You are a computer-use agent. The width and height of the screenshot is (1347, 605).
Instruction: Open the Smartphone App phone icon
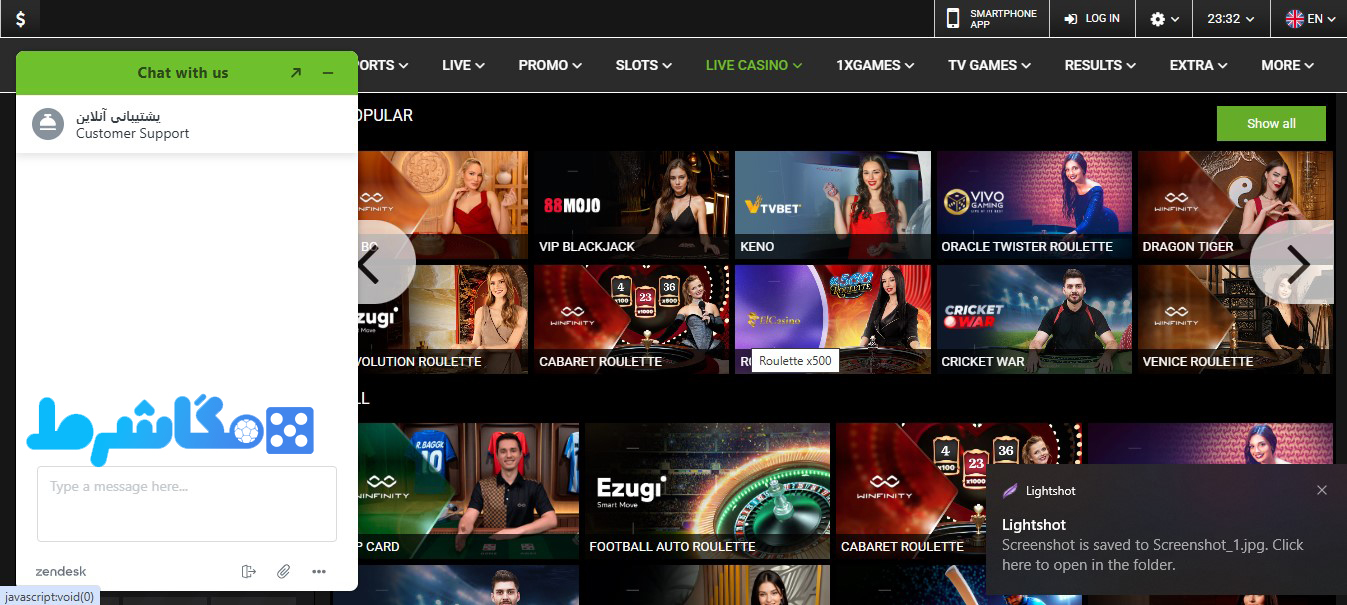click(x=953, y=18)
